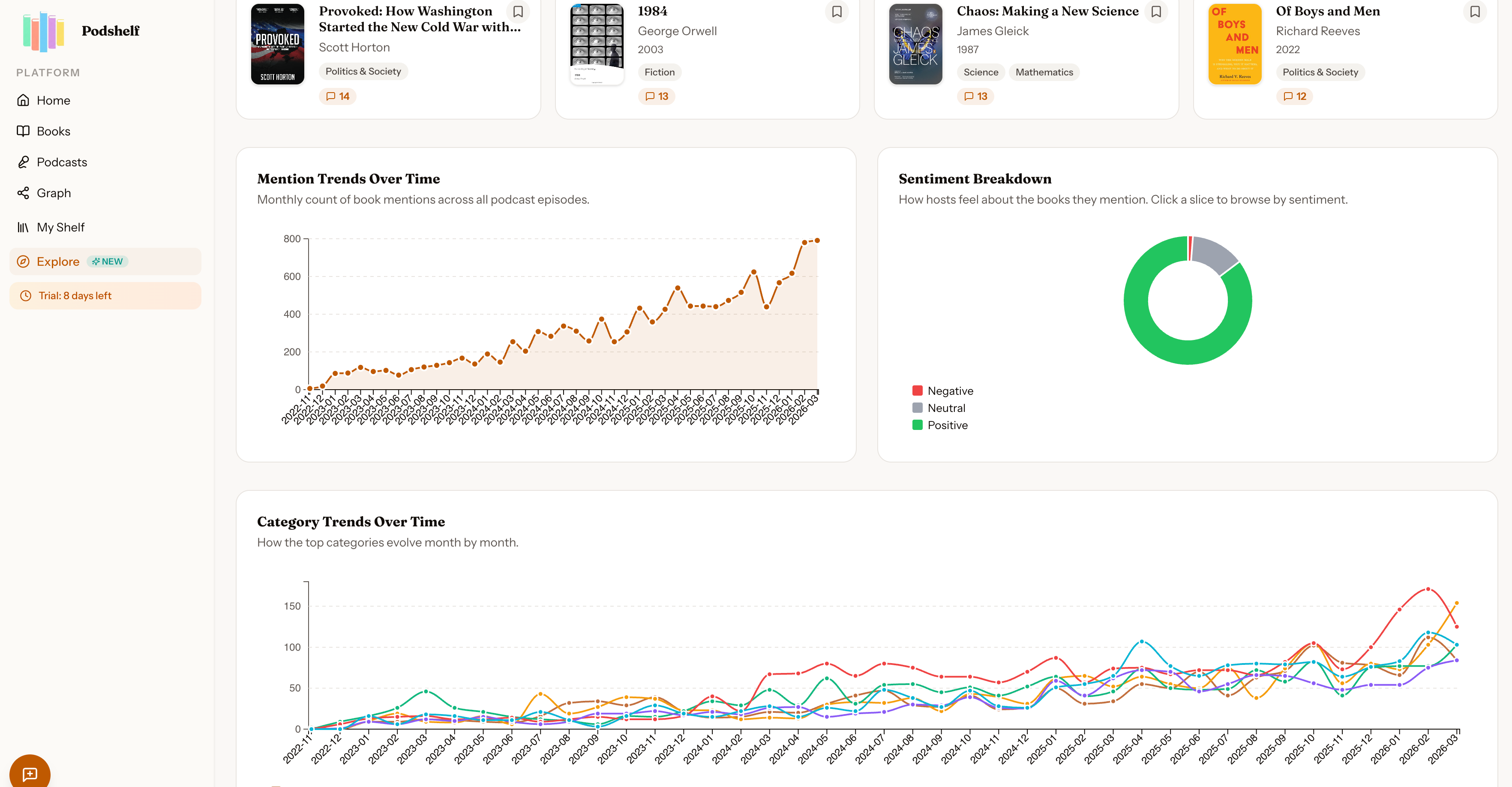
Task: Open the Trial: 8 days left banner
Action: click(105, 296)
